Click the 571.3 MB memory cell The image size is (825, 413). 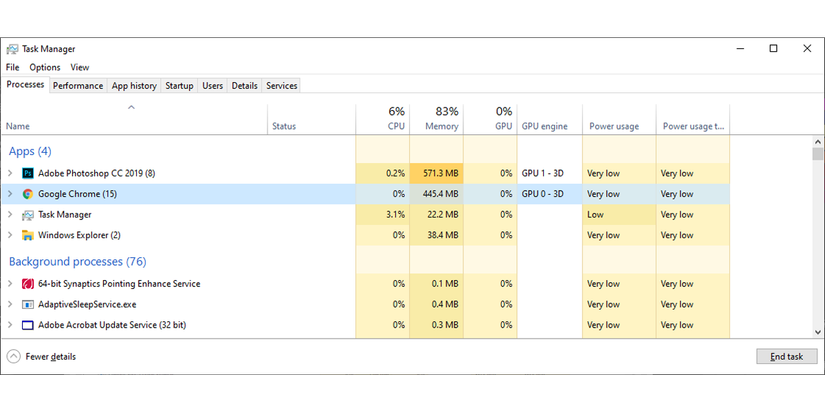[x=436, y=173]
